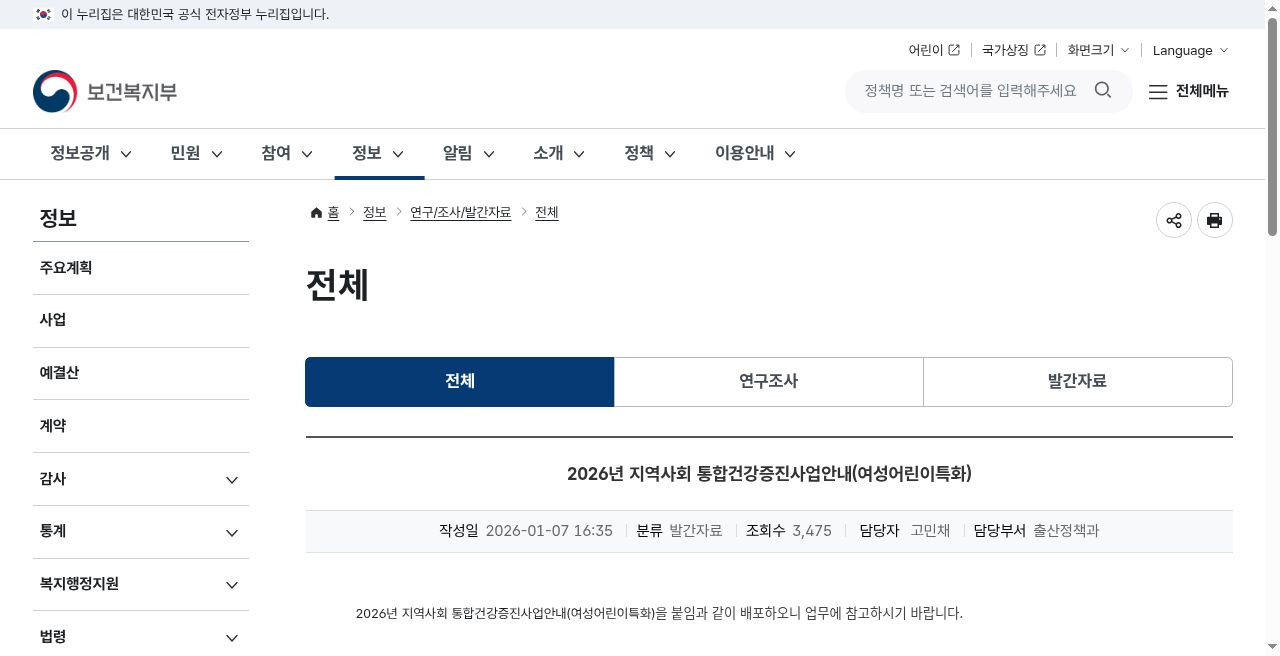Image resolution: width=1280 pixels, height=656 pixels.
Task: Expand the 감사 sidebar section
Action: [141, 479]
